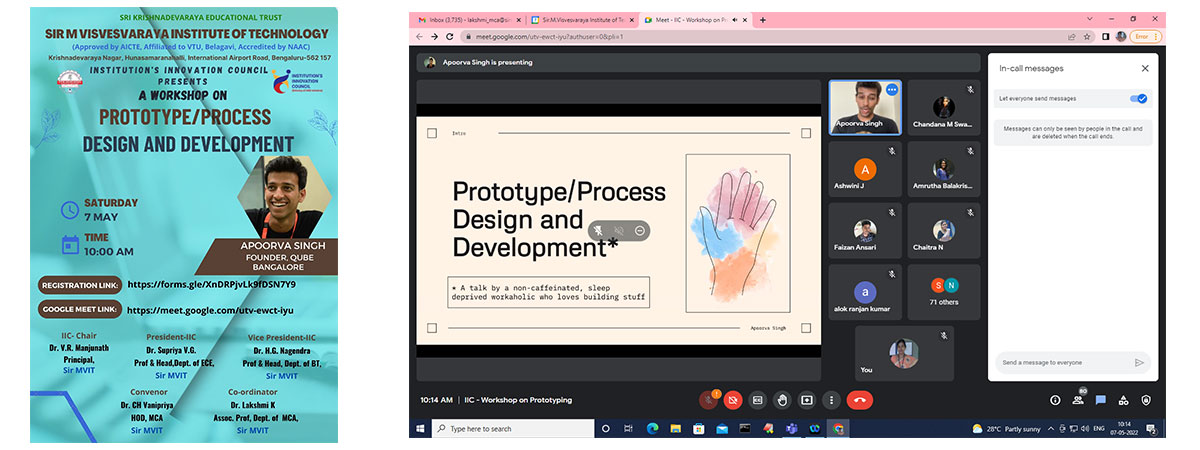Open Windows Start menu

point(420,428)
